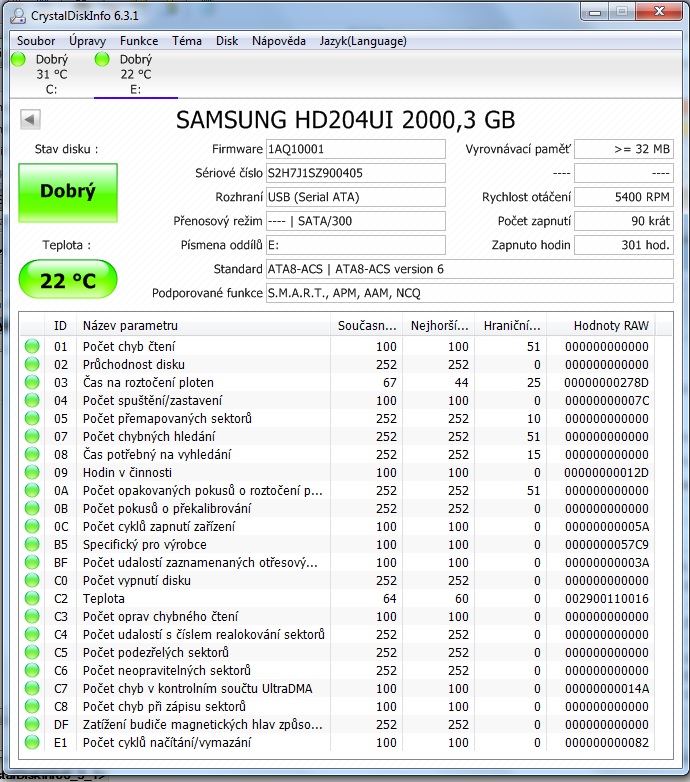This screenshot has height=782, width=690.
Task: Click the RAW value 002900110016
Action: pyautogui.click(x=607, y=598)
